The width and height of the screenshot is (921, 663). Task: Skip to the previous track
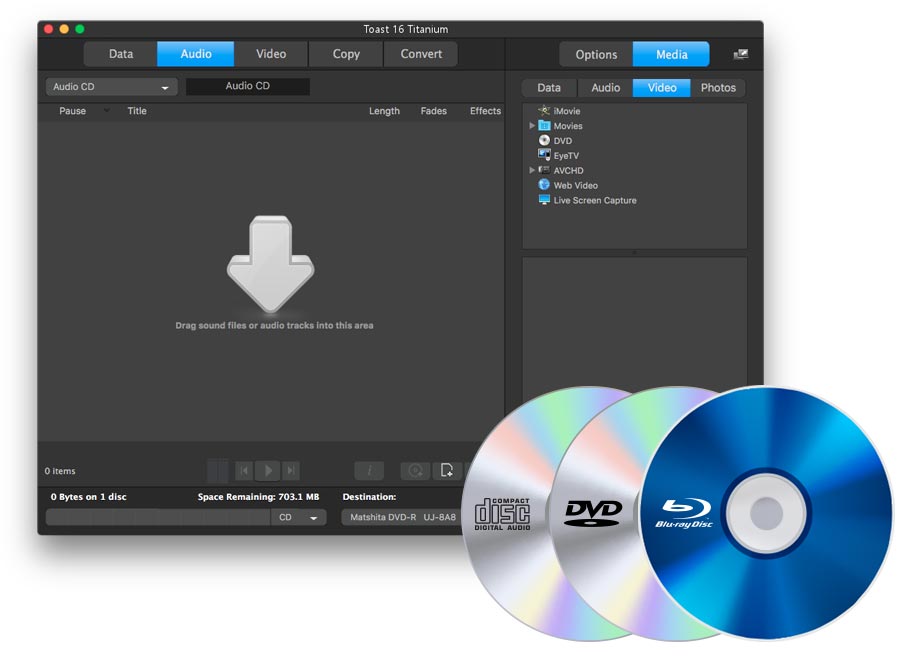click(244, 470)
